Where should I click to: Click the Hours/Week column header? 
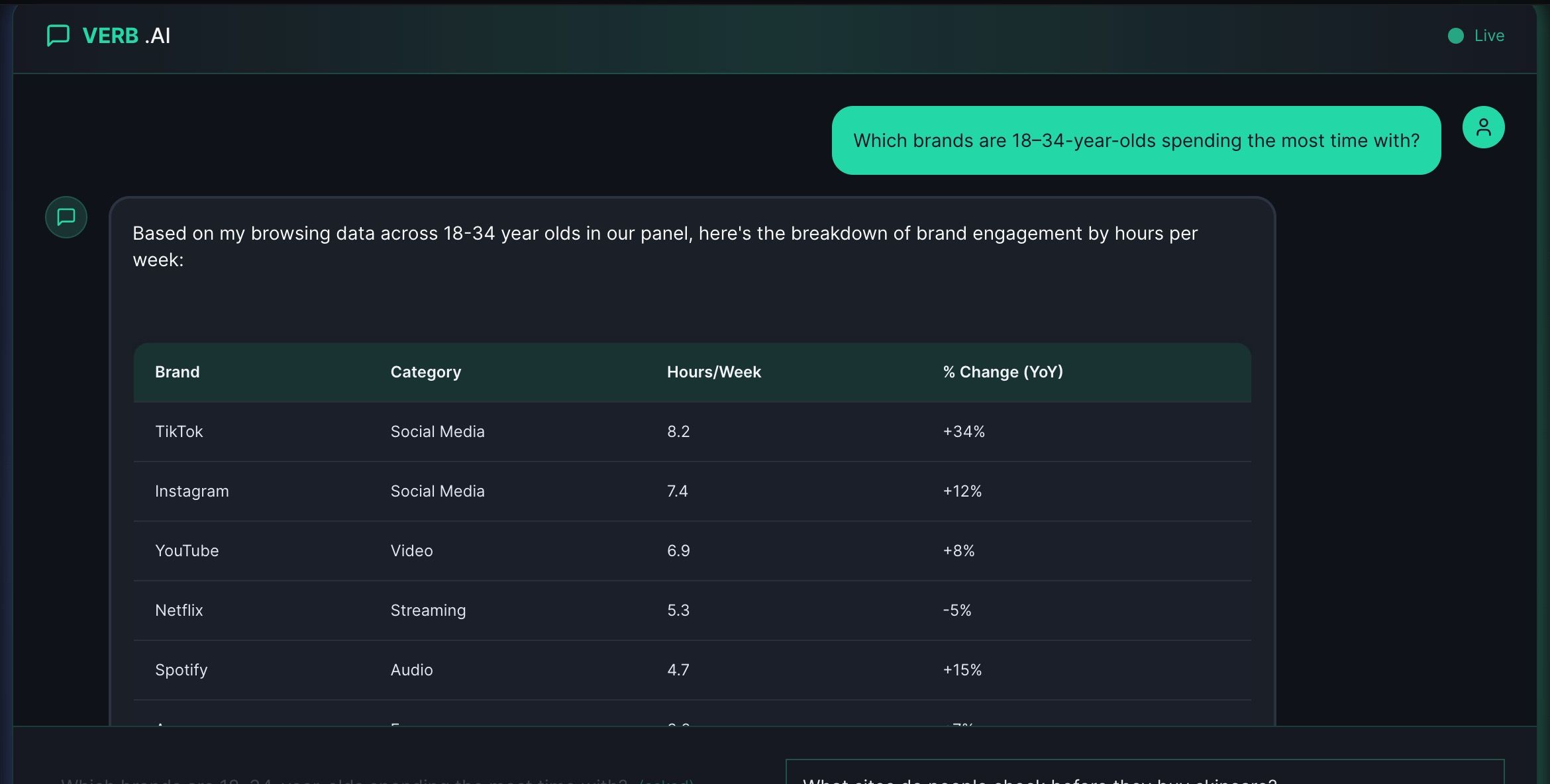click(713, 372)
